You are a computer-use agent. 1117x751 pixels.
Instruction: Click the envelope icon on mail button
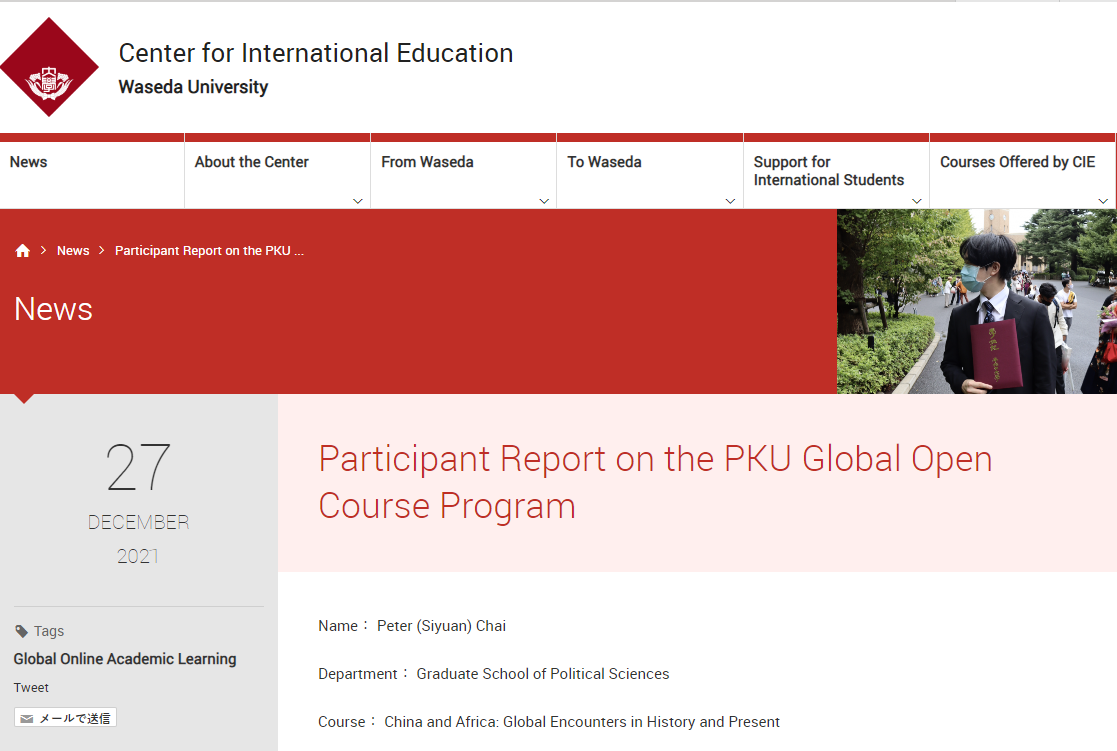[27, 718]
